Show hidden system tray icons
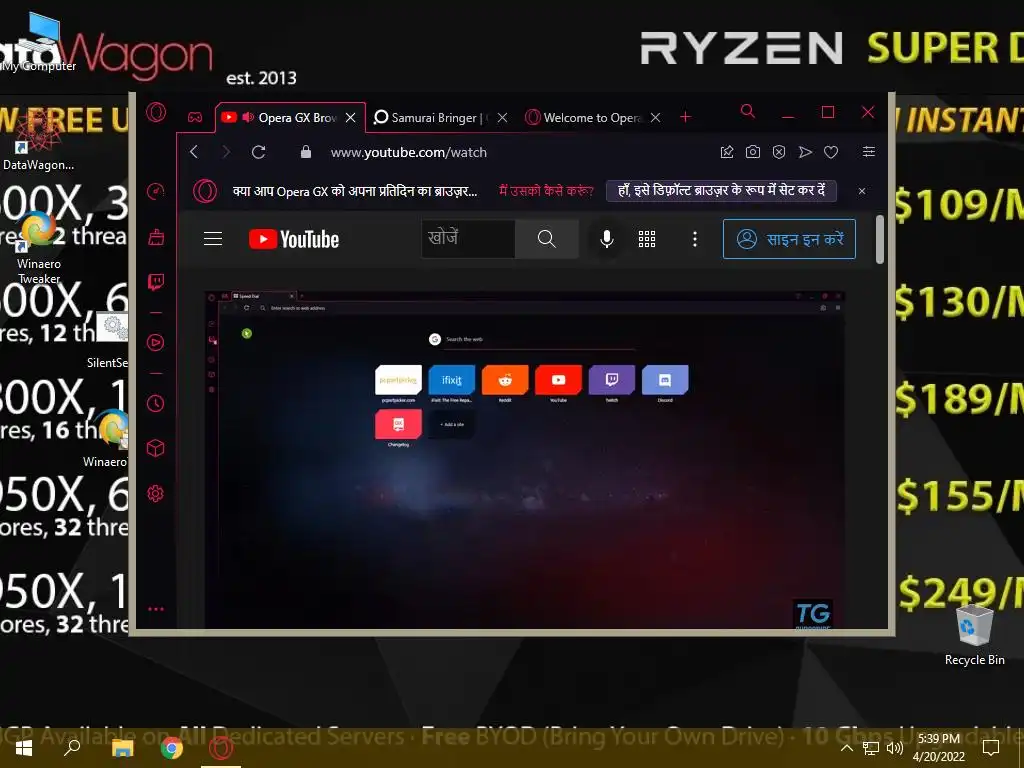Viewport: 1024px width, 768px height. tap(846, 748)
